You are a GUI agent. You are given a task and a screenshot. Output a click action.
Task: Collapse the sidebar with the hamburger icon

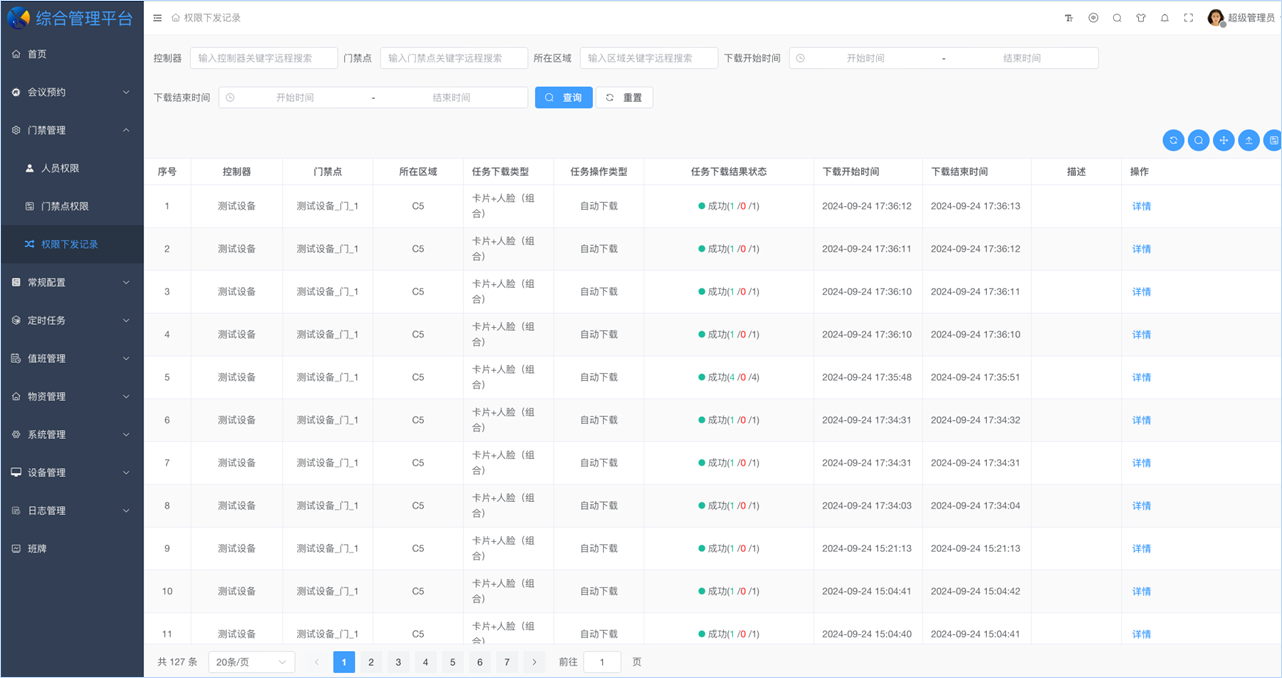[157, 17]
